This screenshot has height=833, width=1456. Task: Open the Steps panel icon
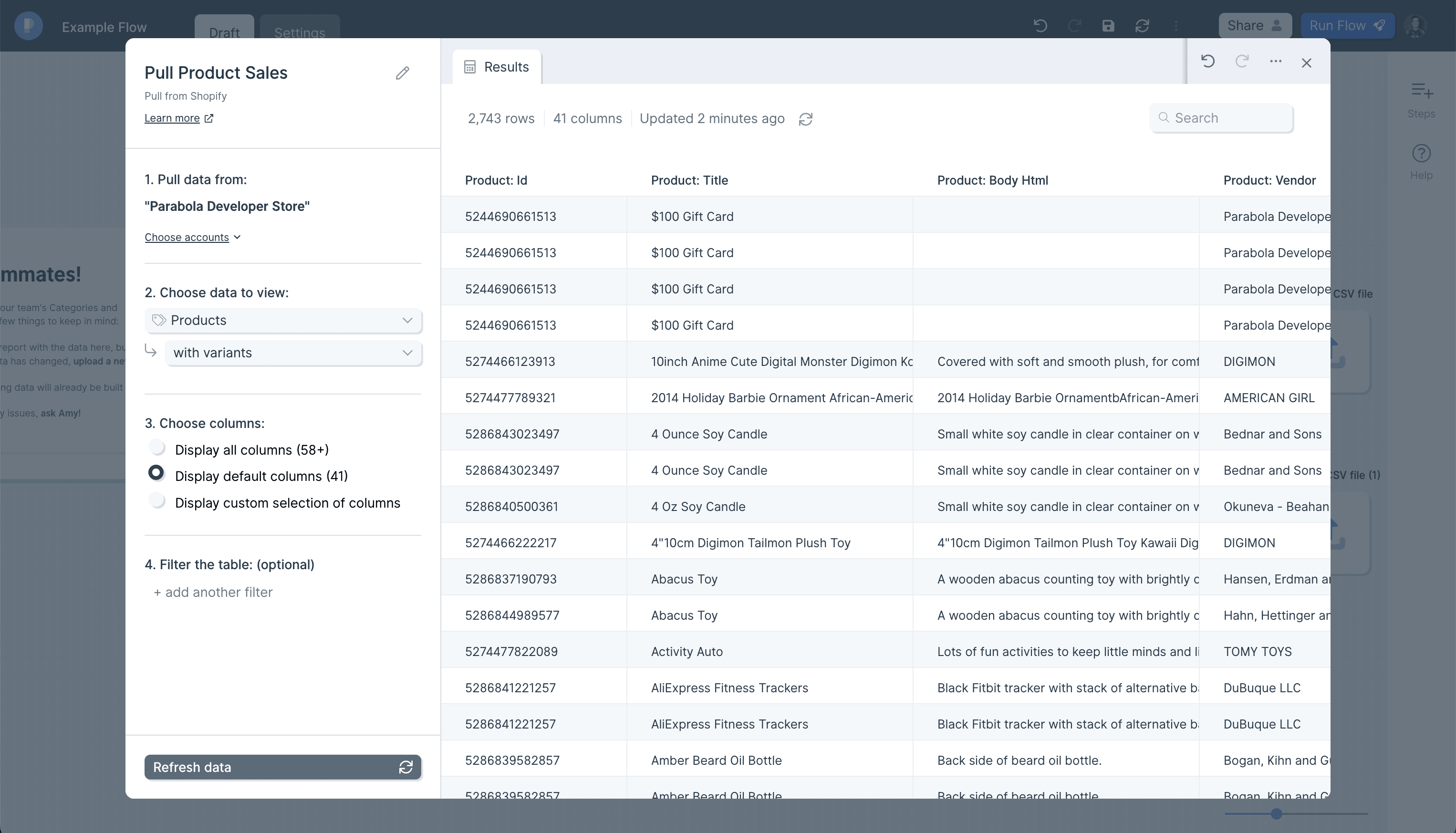click(x=1421, y=92)
